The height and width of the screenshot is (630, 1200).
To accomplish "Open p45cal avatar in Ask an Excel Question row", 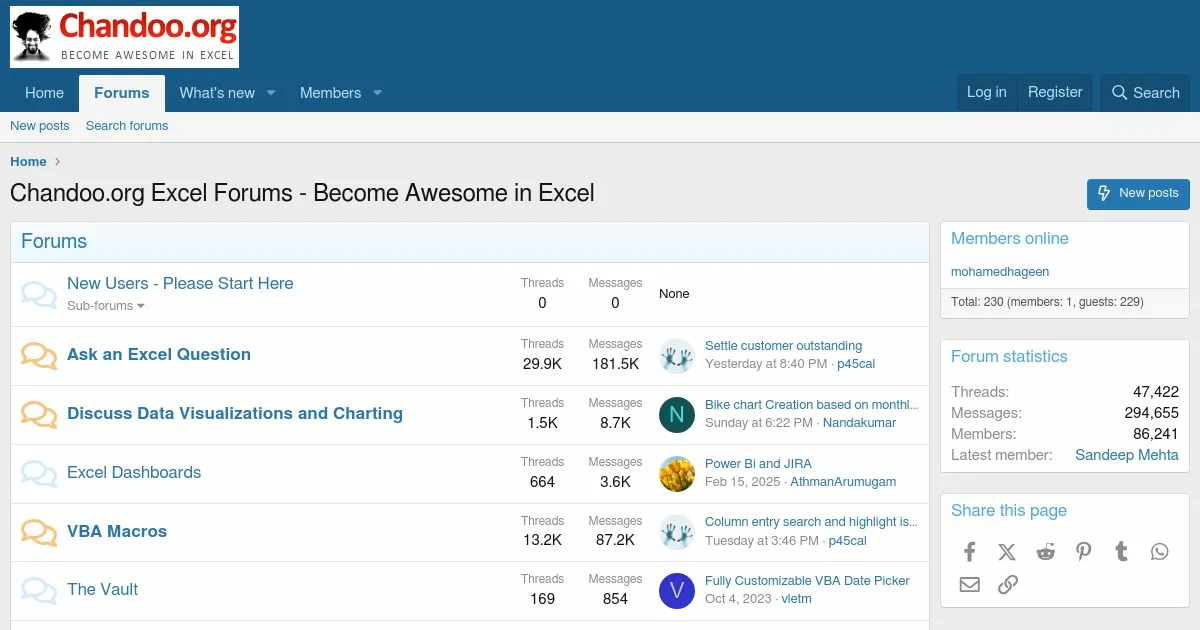I will click(x=677, y=355).
